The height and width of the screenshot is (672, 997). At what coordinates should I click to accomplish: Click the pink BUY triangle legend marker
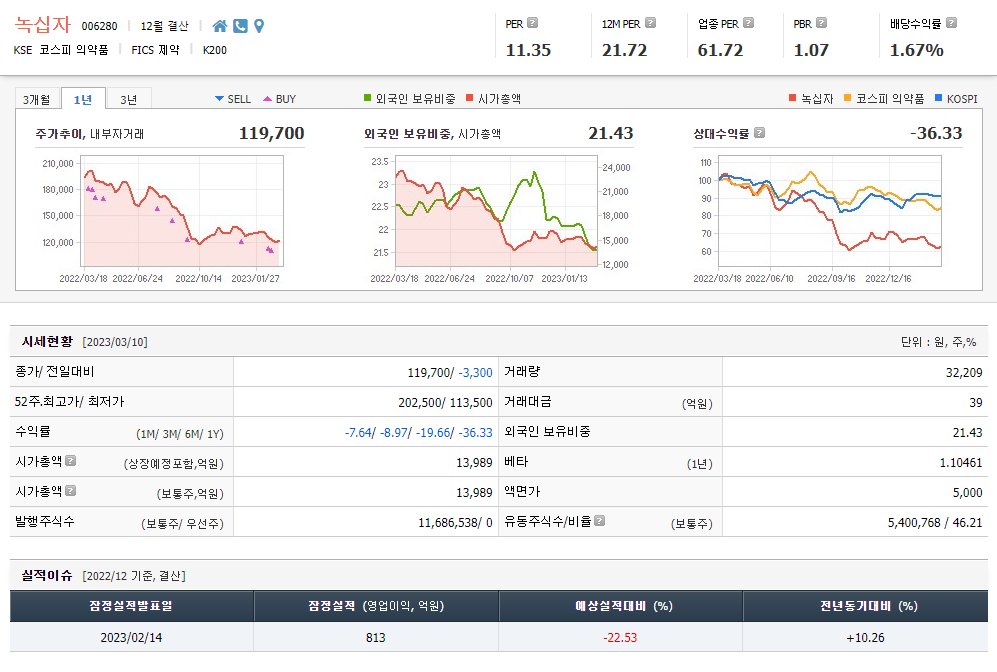coord(267,99)
